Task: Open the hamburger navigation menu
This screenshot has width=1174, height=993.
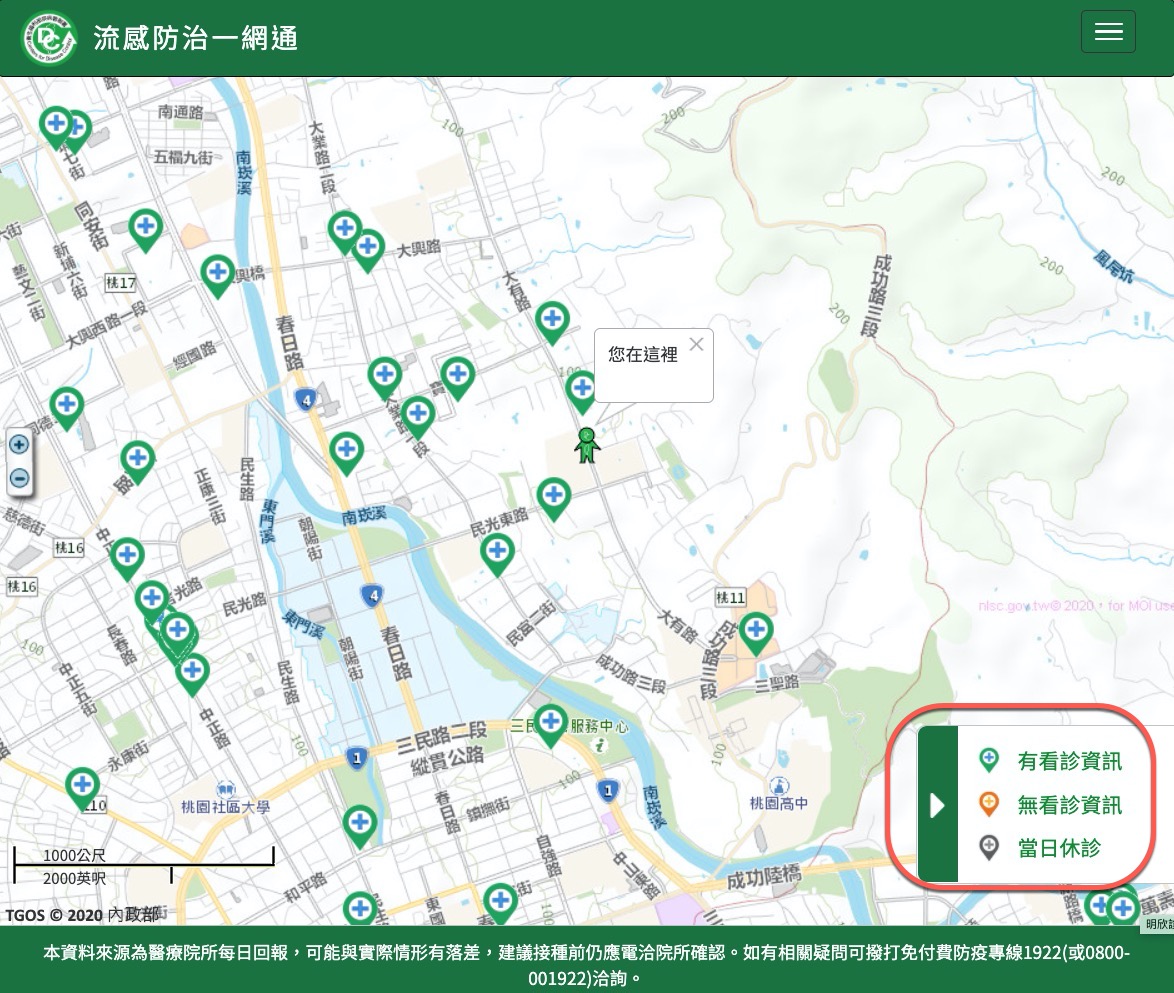Action: coord(1108,31)
